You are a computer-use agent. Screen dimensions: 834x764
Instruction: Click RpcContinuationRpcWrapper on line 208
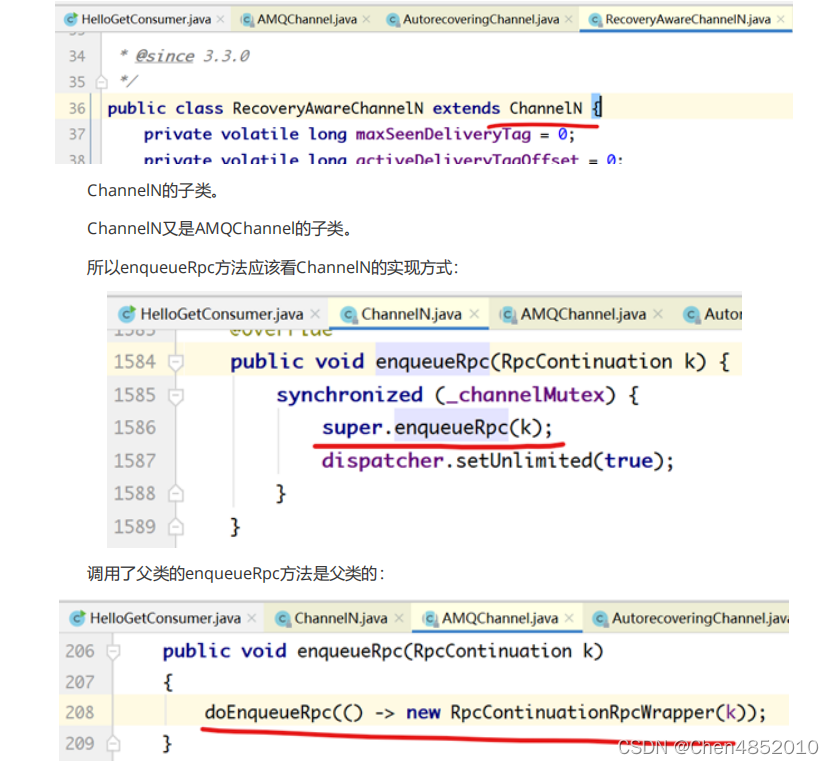[x=582, y=712]
